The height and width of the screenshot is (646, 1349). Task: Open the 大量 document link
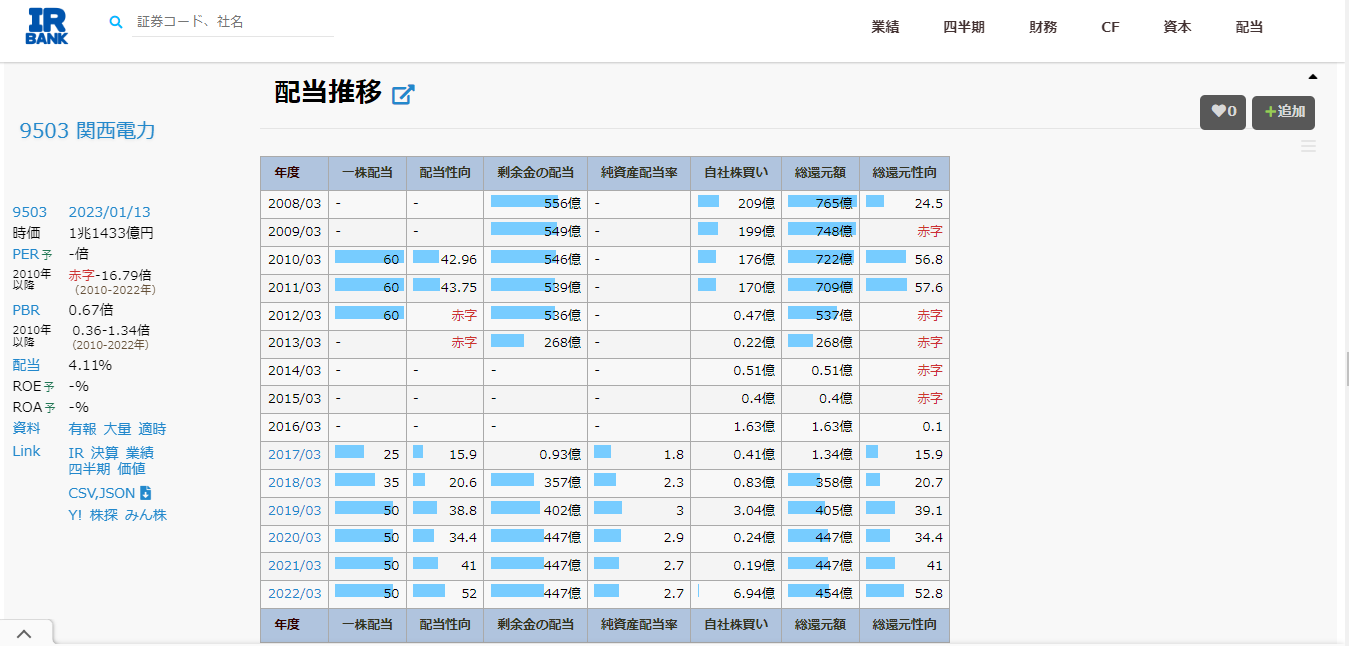[117, 429]
